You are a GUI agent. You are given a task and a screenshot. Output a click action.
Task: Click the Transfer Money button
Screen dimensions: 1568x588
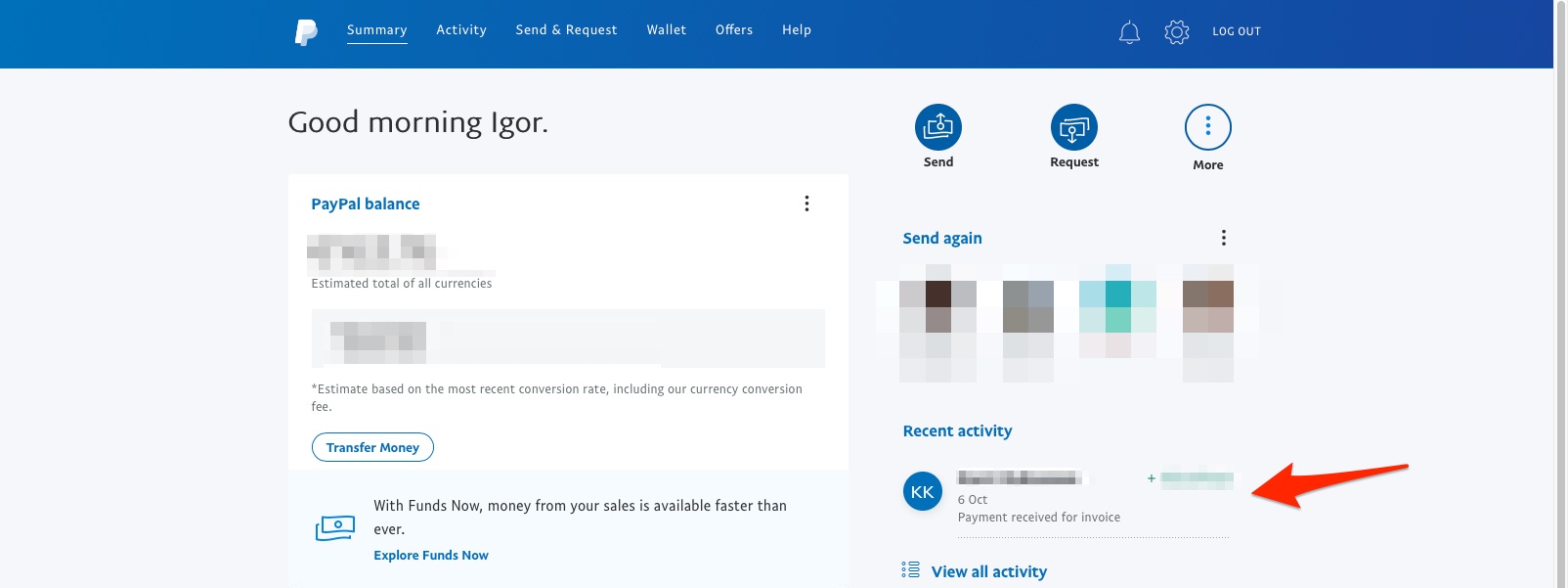(x=372, y=447)
